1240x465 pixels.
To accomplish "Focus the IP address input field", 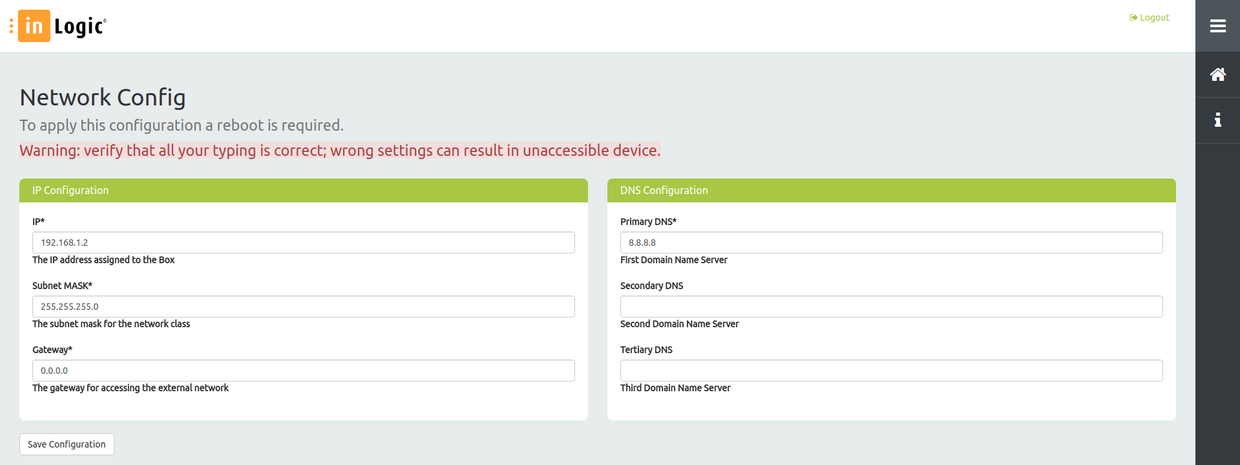I will tap(303, 243).
